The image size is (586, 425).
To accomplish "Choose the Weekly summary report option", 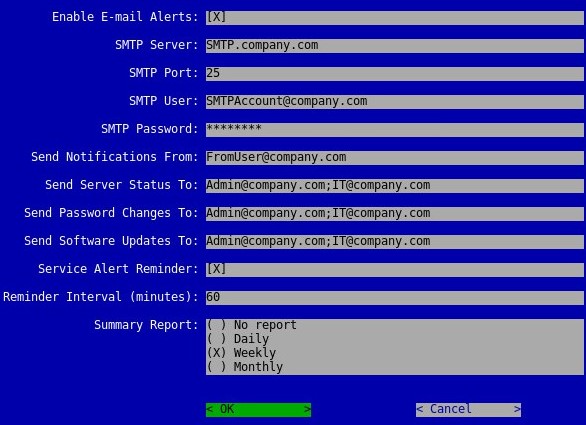I will click(241, 353).
